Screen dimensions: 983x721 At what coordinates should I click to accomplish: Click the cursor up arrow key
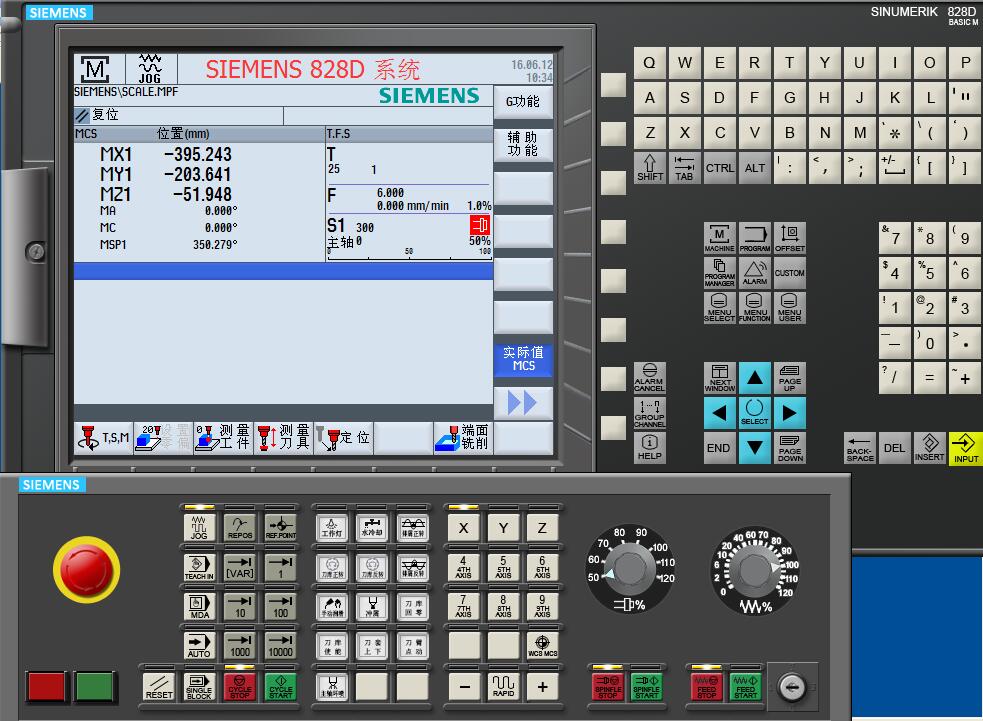(755, 378)
